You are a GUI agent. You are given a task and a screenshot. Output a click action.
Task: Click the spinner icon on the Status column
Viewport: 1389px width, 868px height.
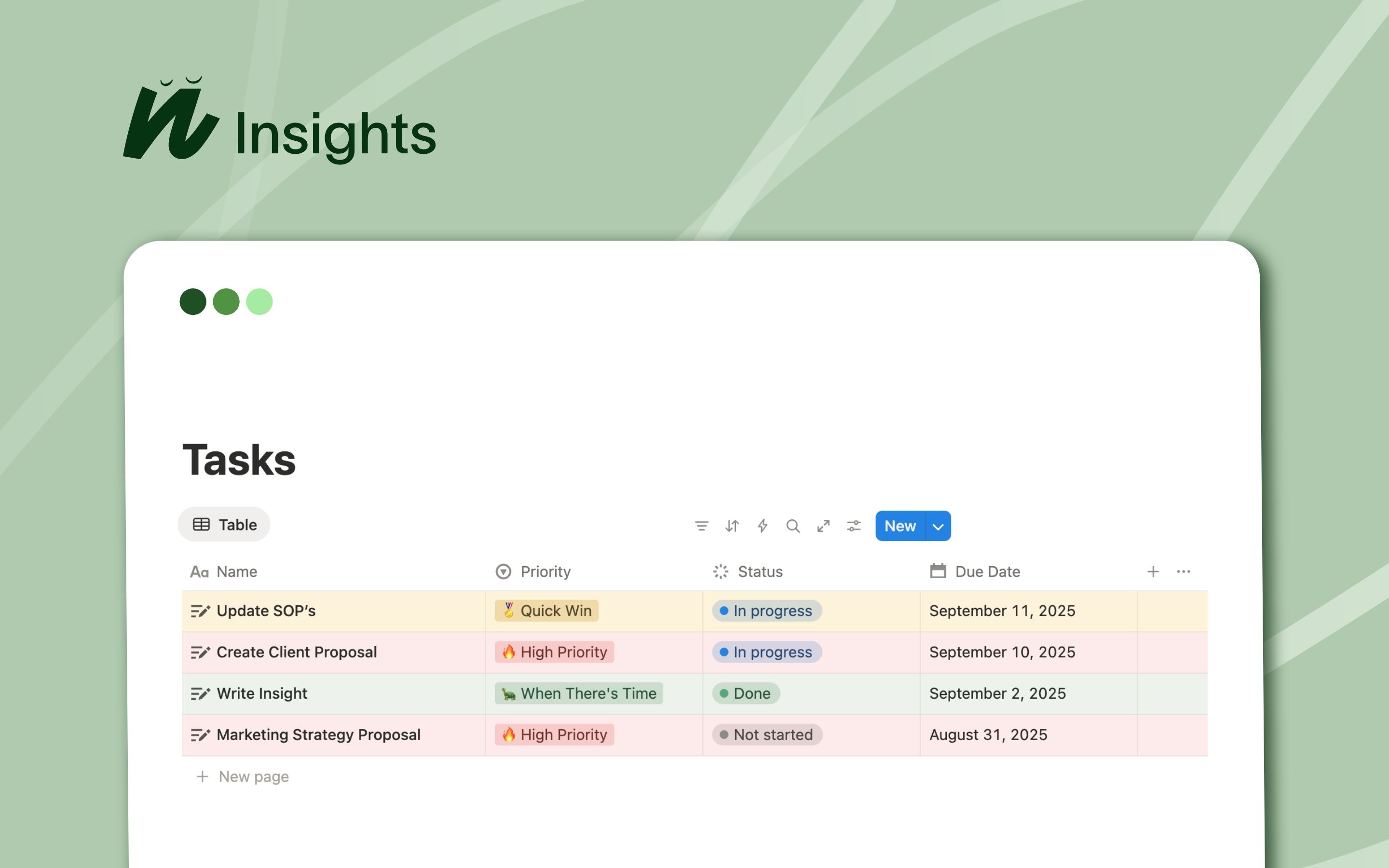[x=721, y=571]
